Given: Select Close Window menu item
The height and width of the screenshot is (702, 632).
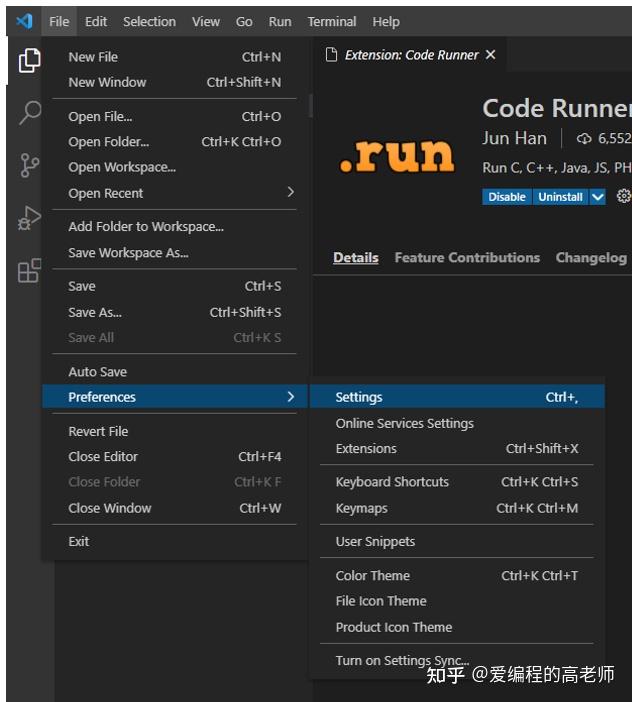Looking at the screenshot, I should pyautogui.click(x=175, y=508).
